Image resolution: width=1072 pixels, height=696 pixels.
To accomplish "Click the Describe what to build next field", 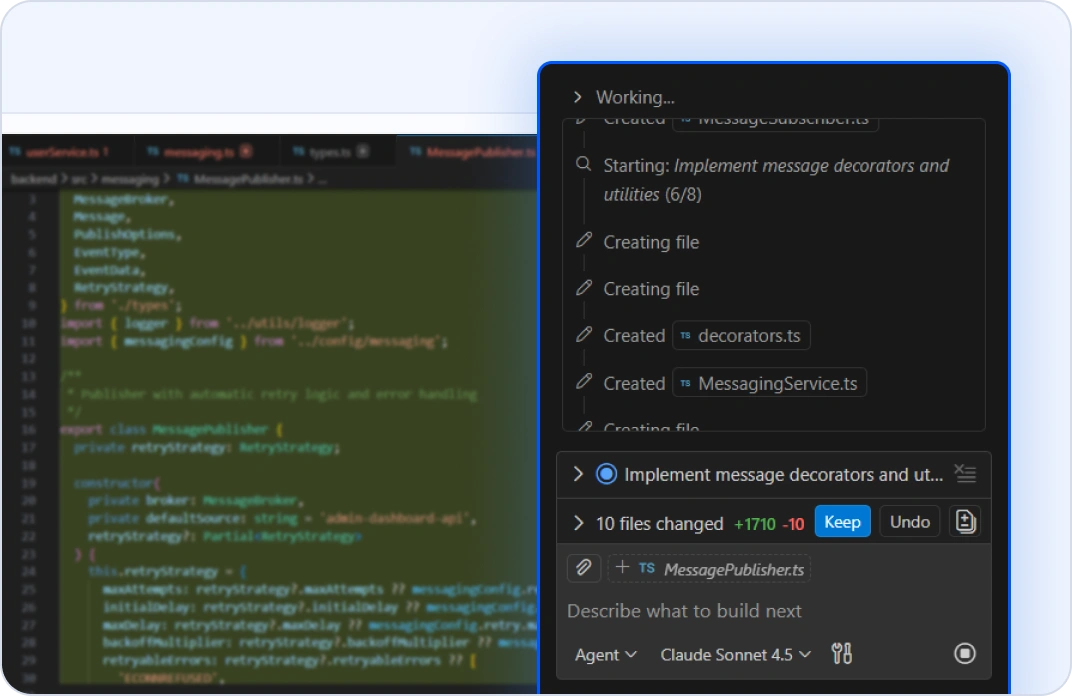I will [x=760, y=611].
